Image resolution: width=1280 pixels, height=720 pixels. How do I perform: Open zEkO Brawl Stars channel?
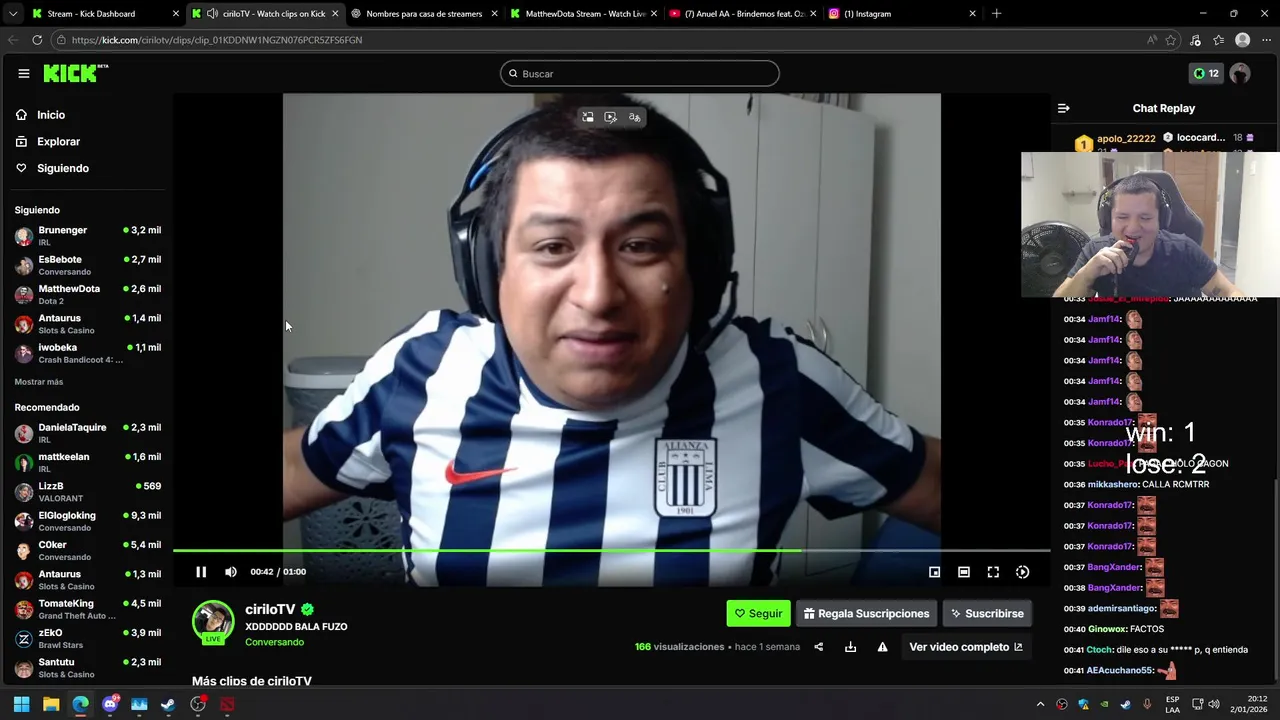click(88, 638)
